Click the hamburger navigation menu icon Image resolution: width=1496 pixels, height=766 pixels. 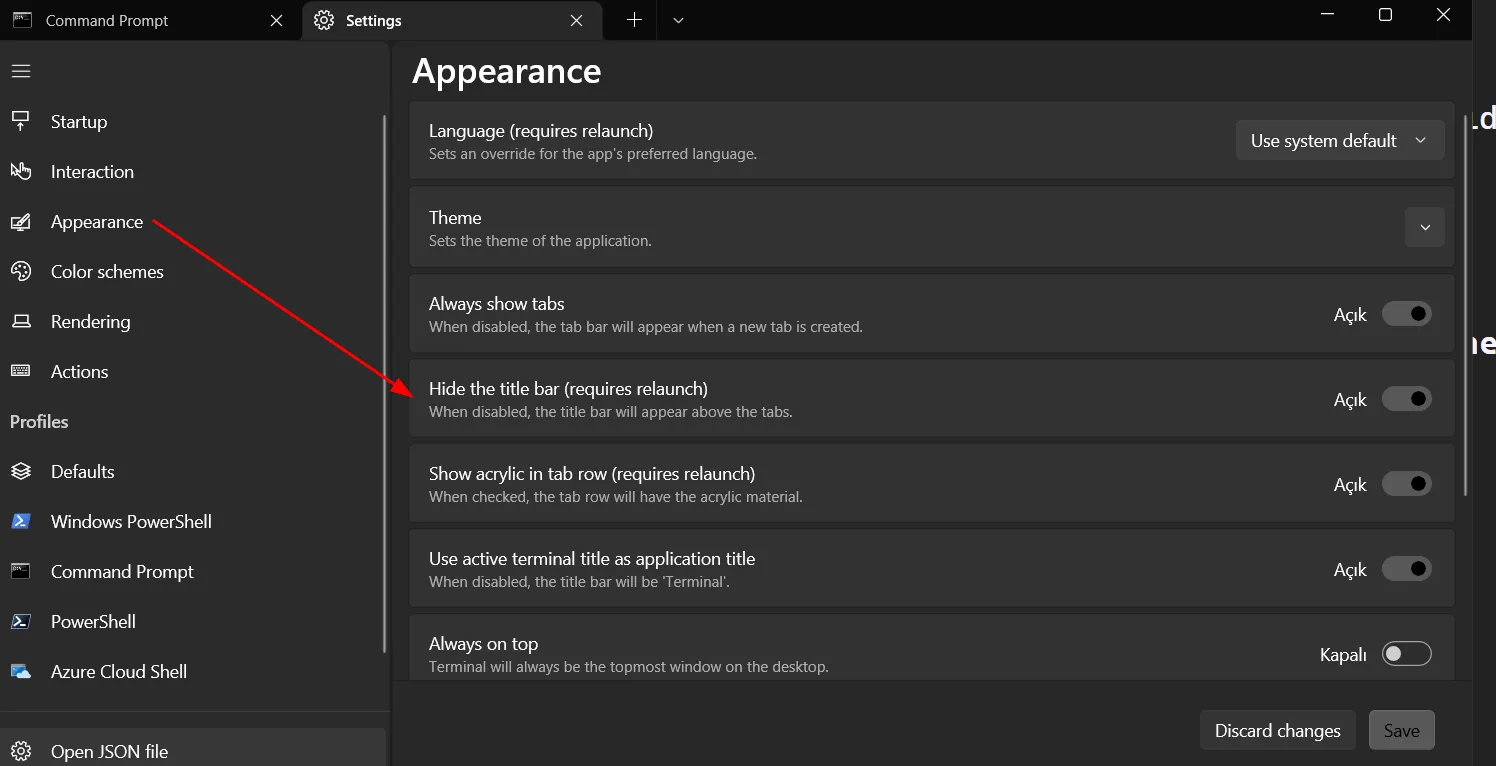click(21, 71)
